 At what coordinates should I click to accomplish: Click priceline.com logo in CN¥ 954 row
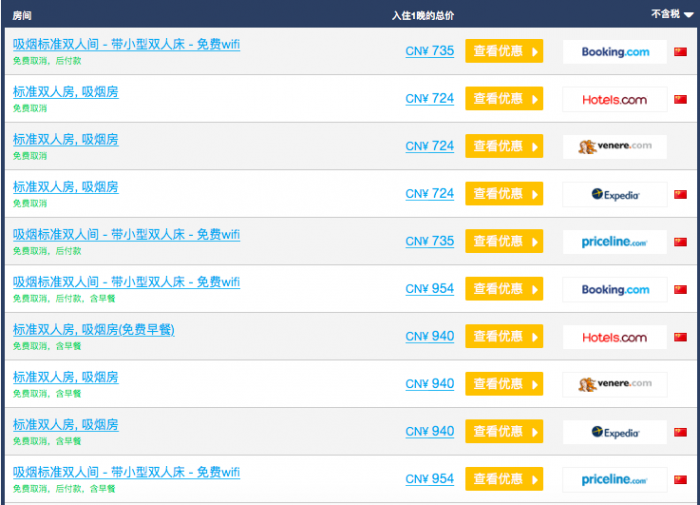pyautogui.click(x=615, y=480)
